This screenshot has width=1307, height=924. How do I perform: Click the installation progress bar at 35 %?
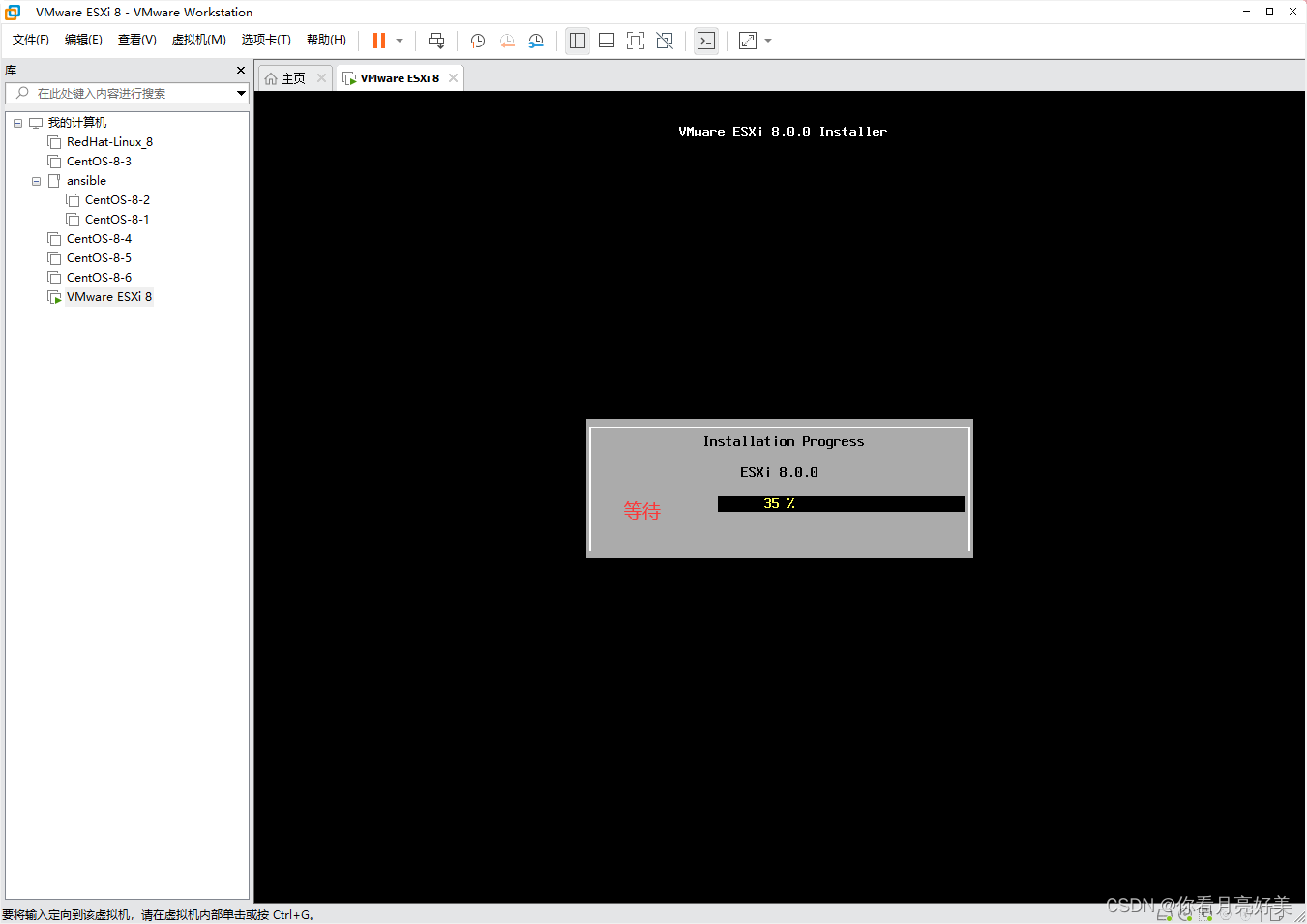pos(842,504)
